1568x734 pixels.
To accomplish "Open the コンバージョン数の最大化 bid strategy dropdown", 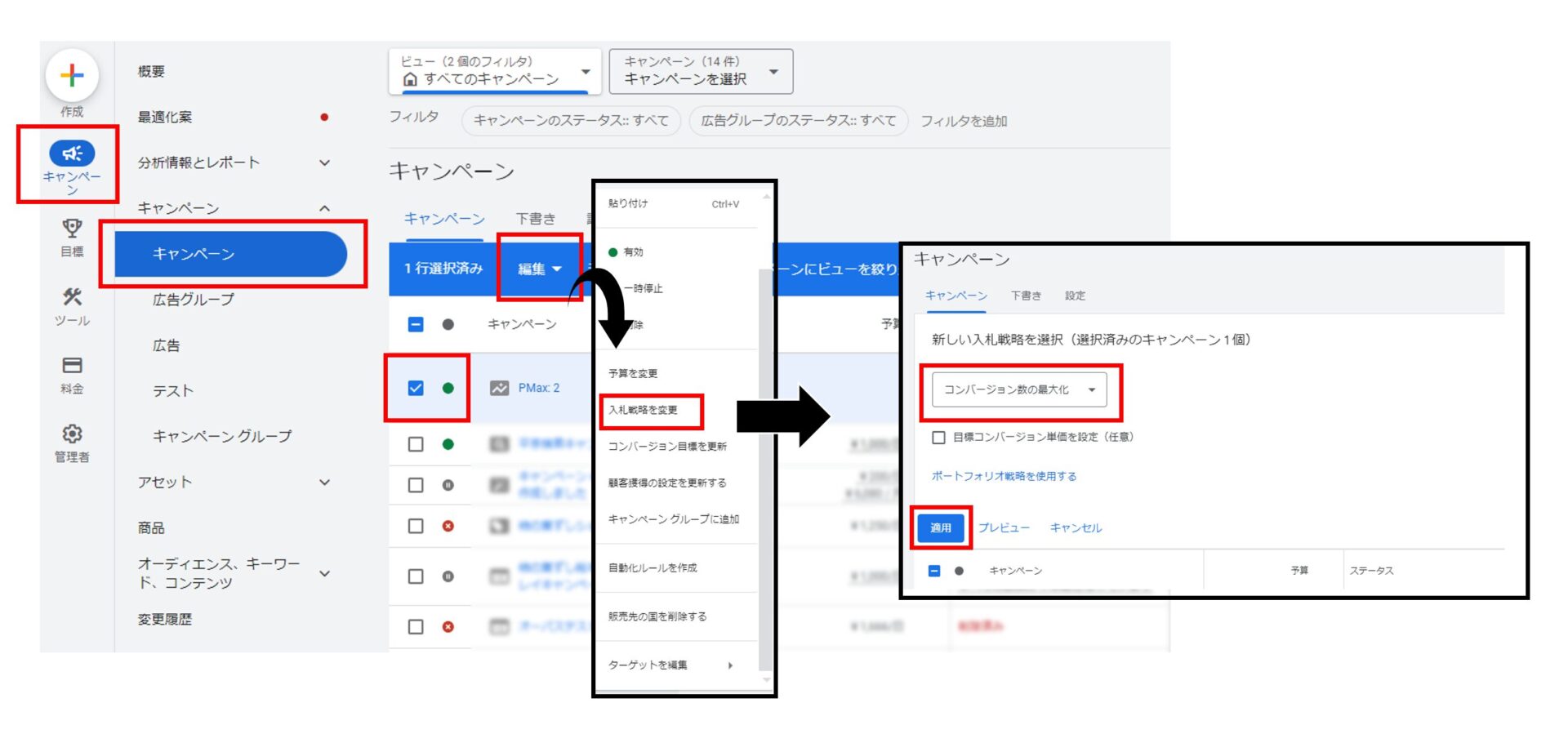I will (x=1018, y=389).
